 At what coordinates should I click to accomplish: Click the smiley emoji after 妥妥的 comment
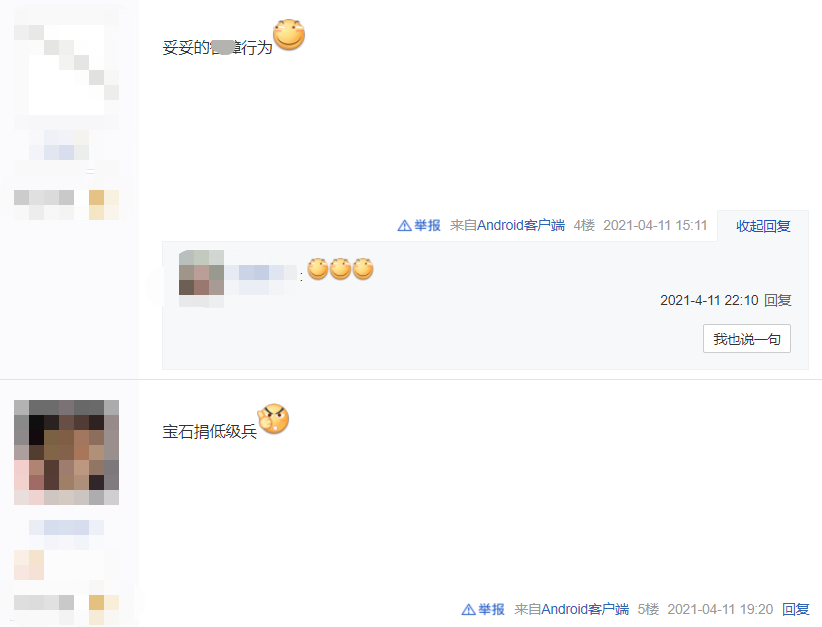tap(289, 35)
